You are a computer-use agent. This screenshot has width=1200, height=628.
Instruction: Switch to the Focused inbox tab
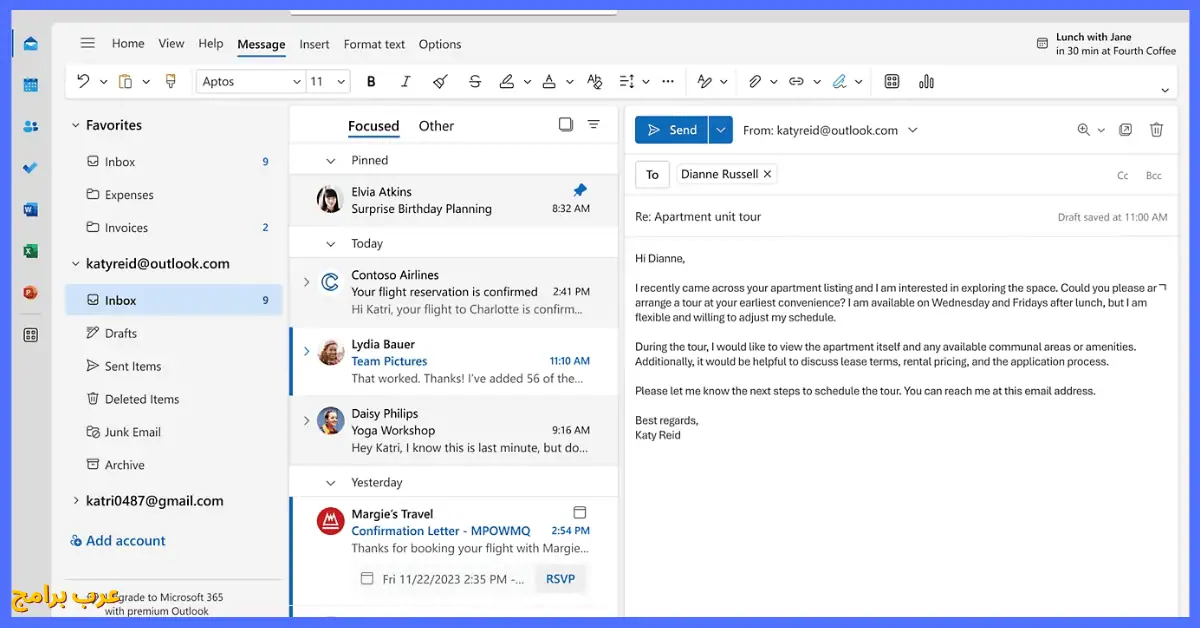click(x=374, y=126)
